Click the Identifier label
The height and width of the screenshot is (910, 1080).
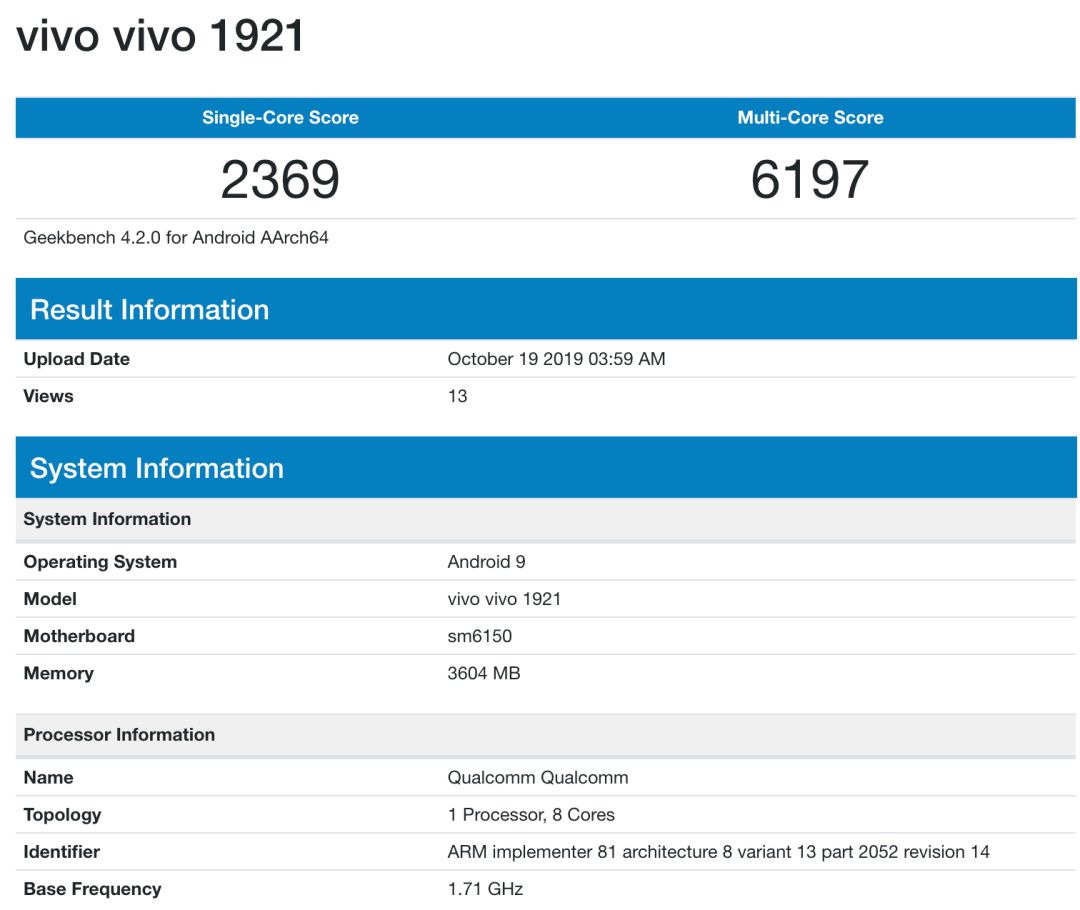pyautogui.click(x=61, y=852)
